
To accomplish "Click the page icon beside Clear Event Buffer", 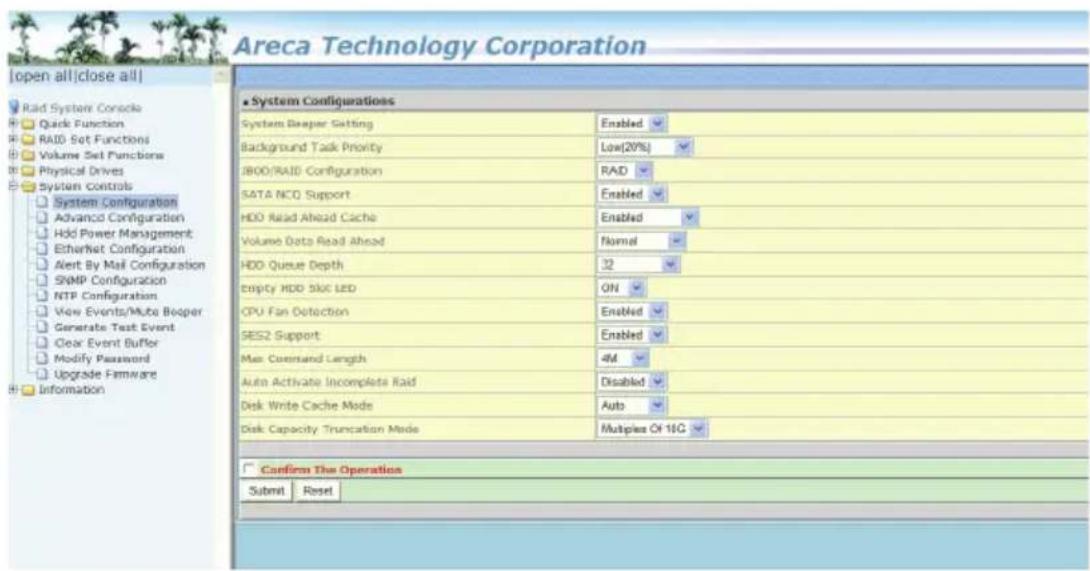I will point(43,343).
